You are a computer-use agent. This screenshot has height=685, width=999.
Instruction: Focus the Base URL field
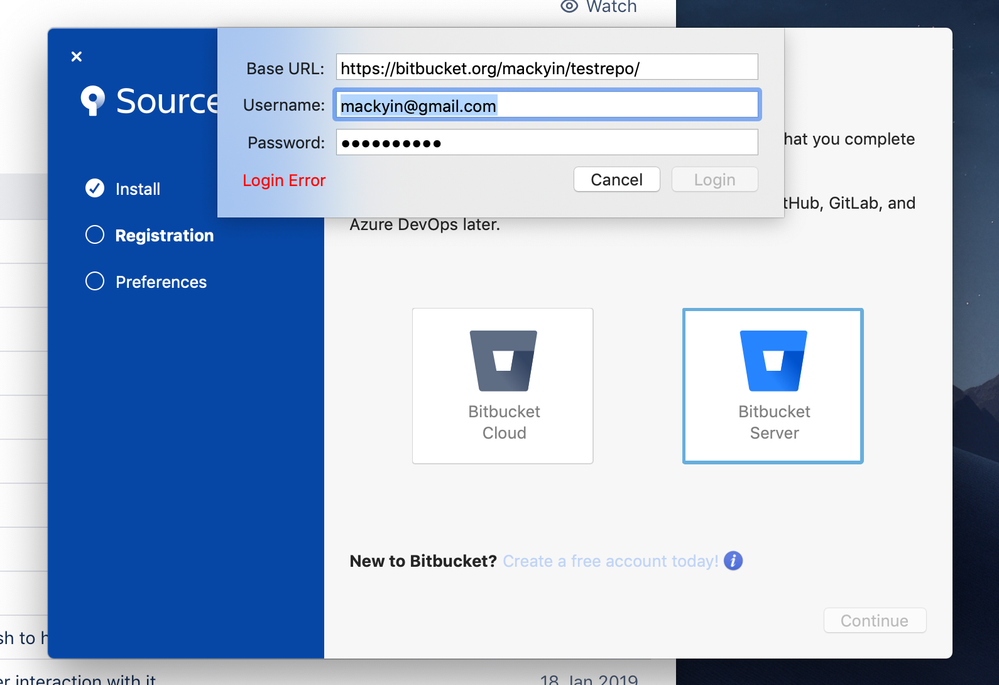547,68
